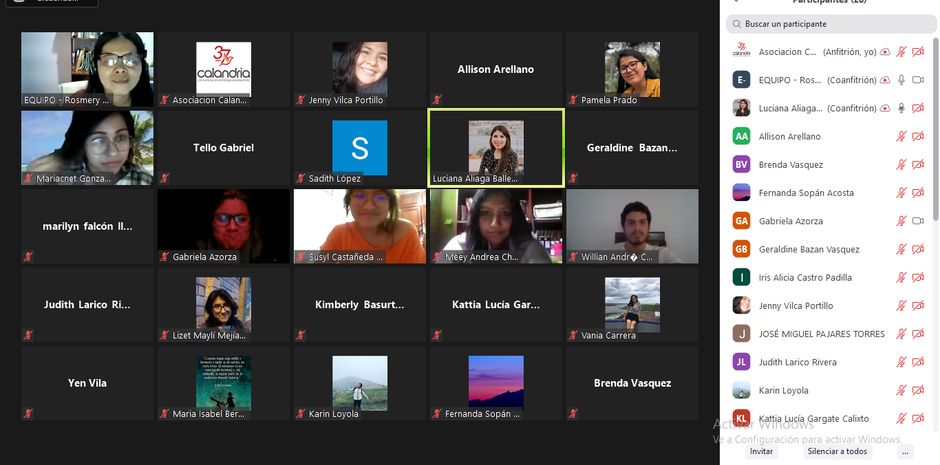
Task: Click muted mic icon for Brenda Vasquez row
Action: pyautogui.click(x=901, y=165)
